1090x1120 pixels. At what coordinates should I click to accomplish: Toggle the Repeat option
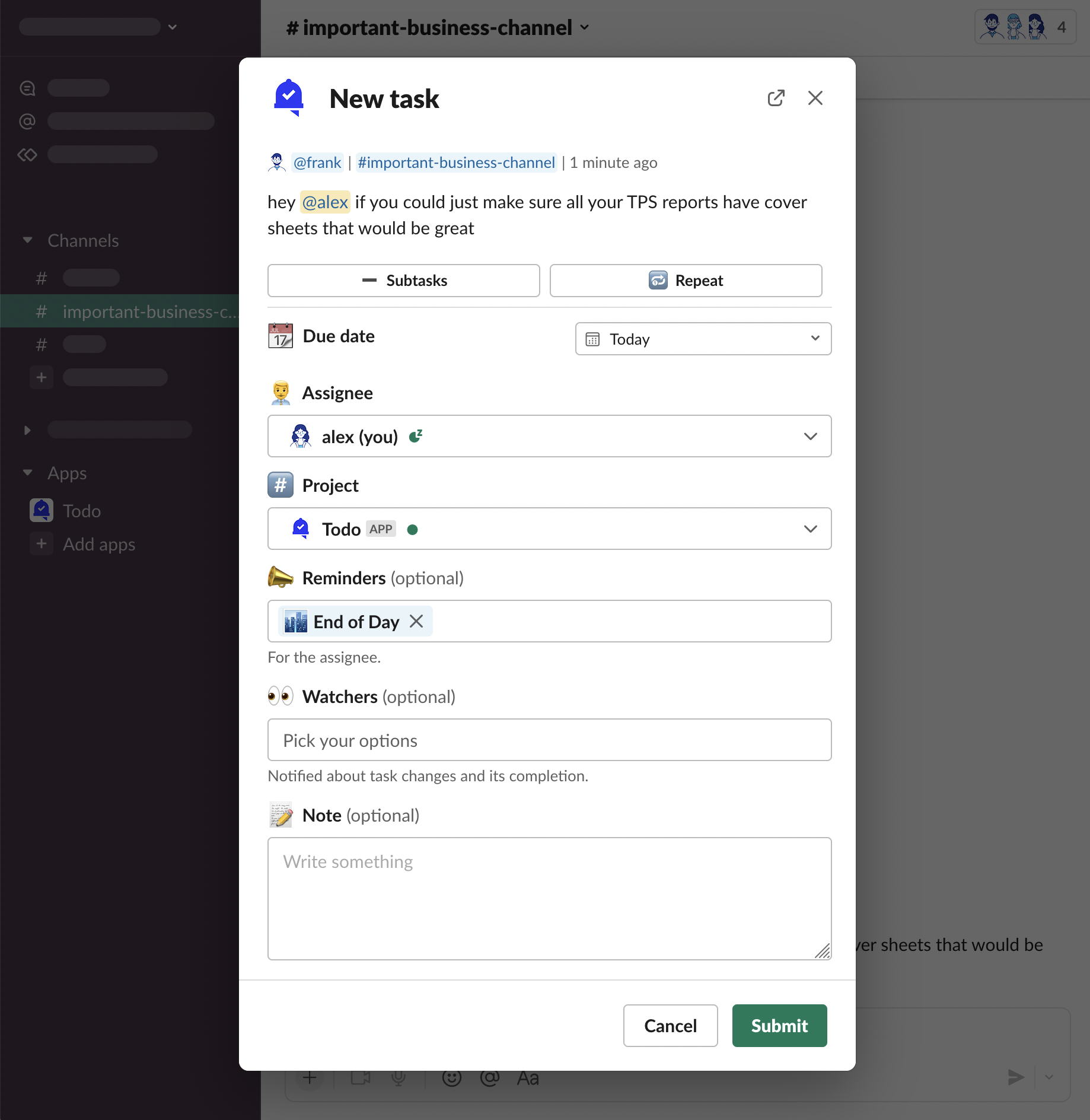coord(686,281)
